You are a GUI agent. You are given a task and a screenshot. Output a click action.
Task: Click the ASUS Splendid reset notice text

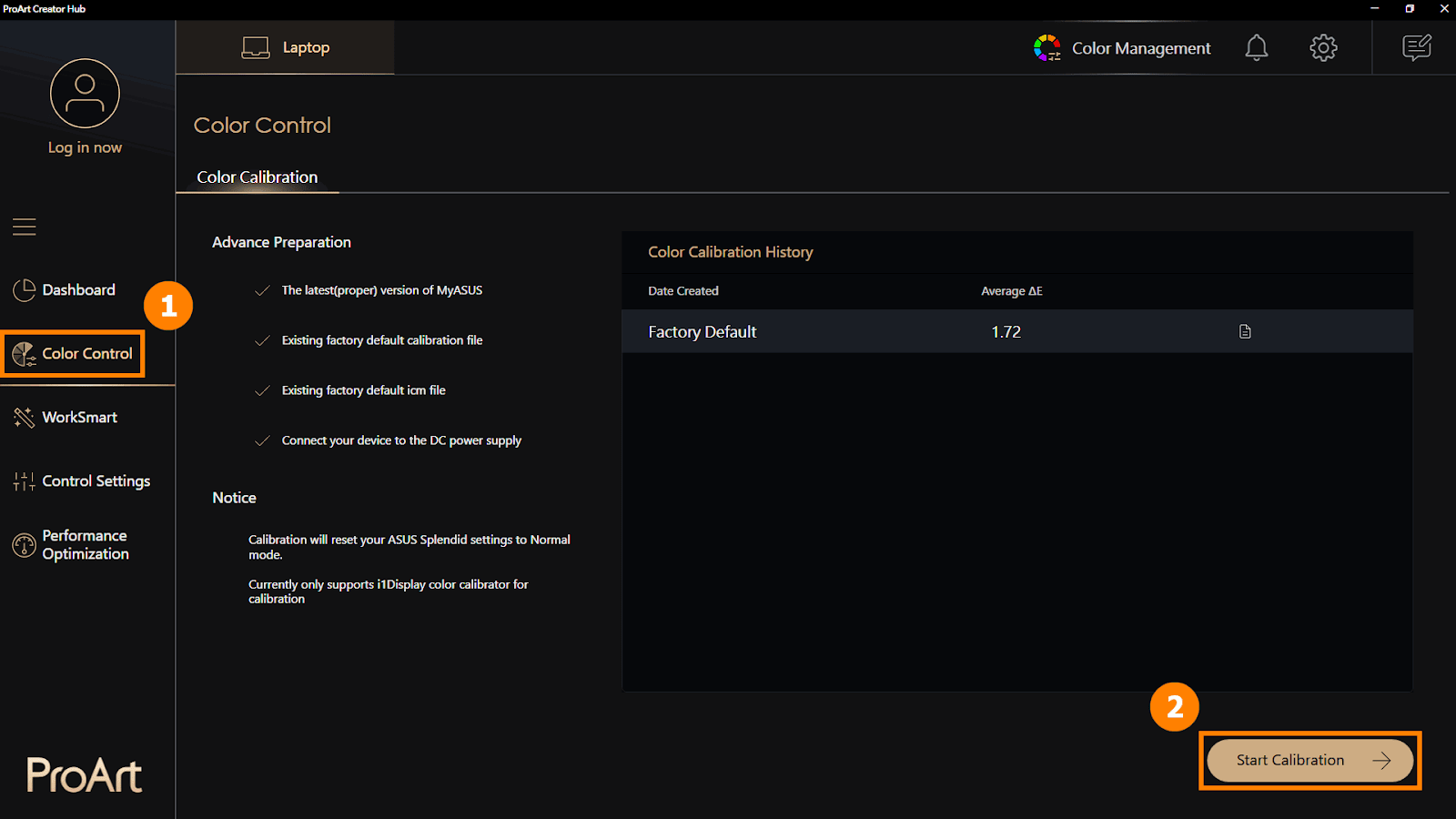click(x=409, y=547)
